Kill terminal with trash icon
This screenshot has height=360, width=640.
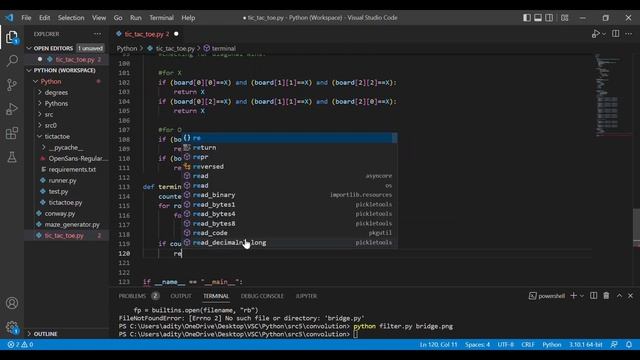coord(606,296)
